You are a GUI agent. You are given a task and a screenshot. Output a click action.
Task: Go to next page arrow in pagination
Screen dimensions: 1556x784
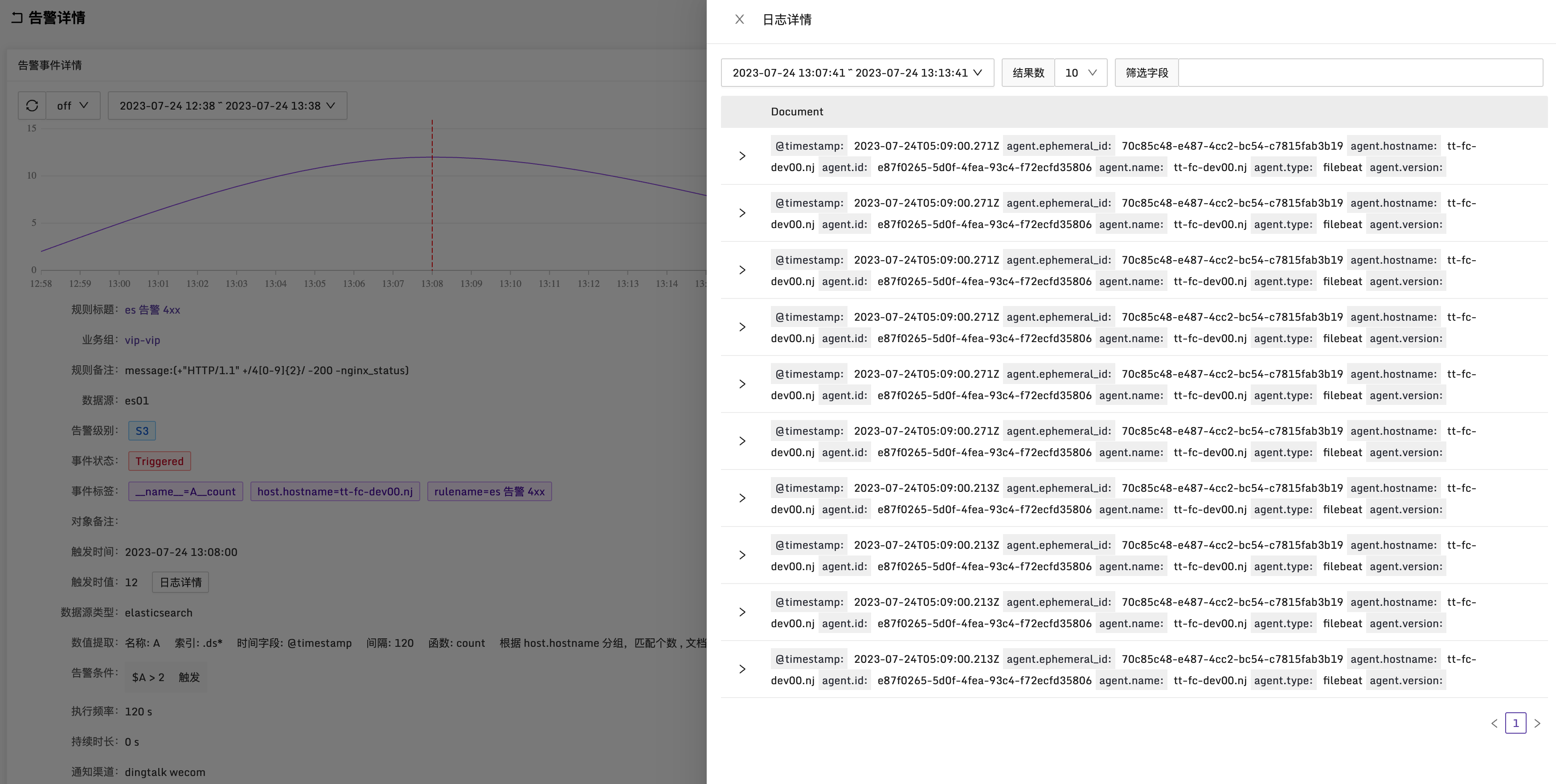pyautogui.click(x=1537, y=723)
